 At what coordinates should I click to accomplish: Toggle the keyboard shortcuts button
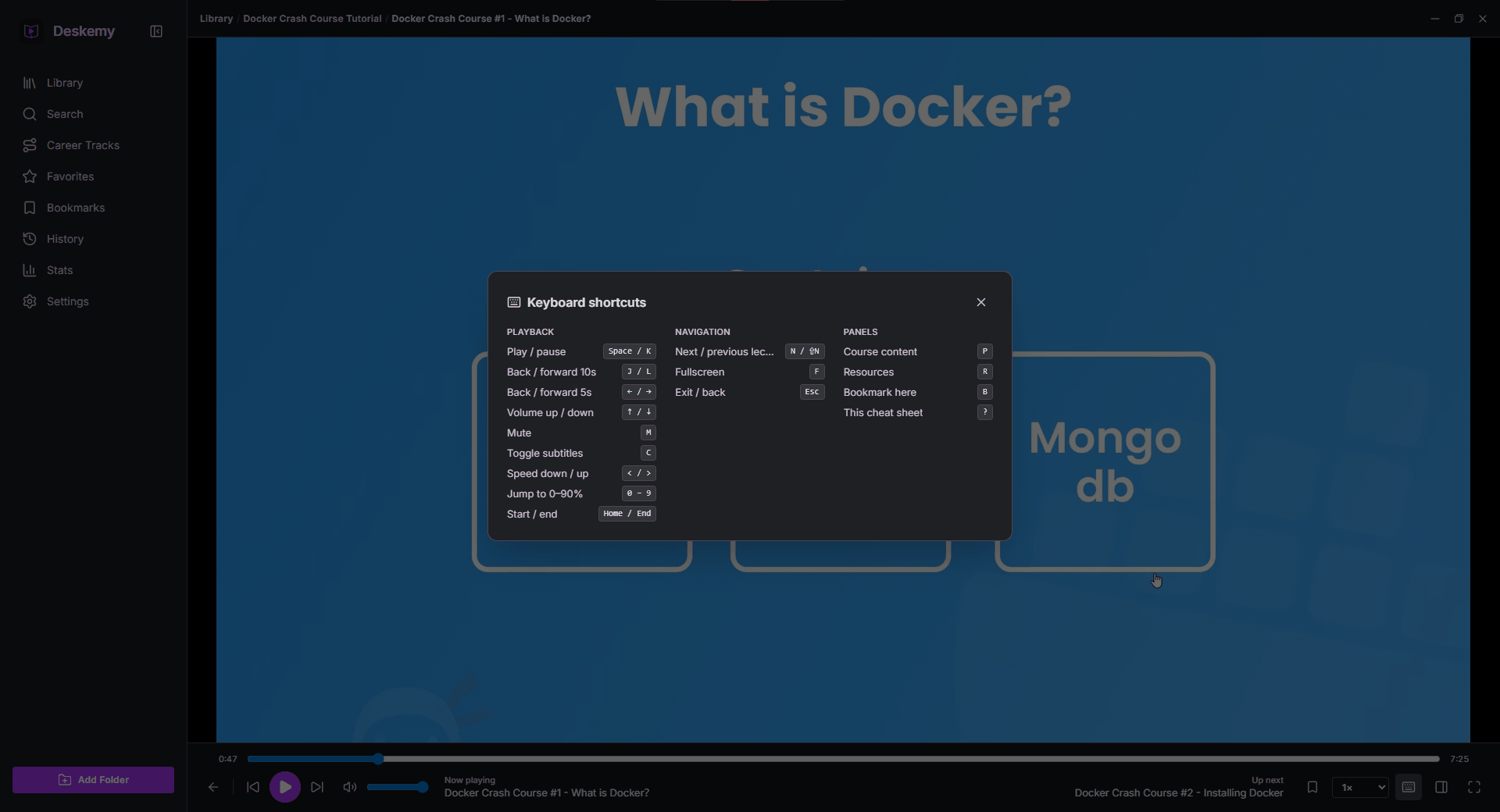click(x=1409, y=787)
